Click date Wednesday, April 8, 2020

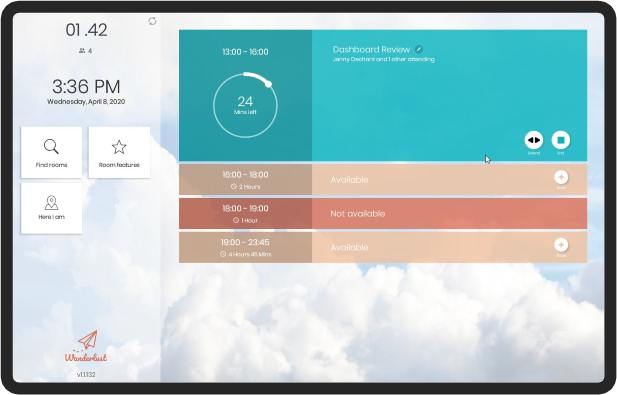[x=86, y=102]
